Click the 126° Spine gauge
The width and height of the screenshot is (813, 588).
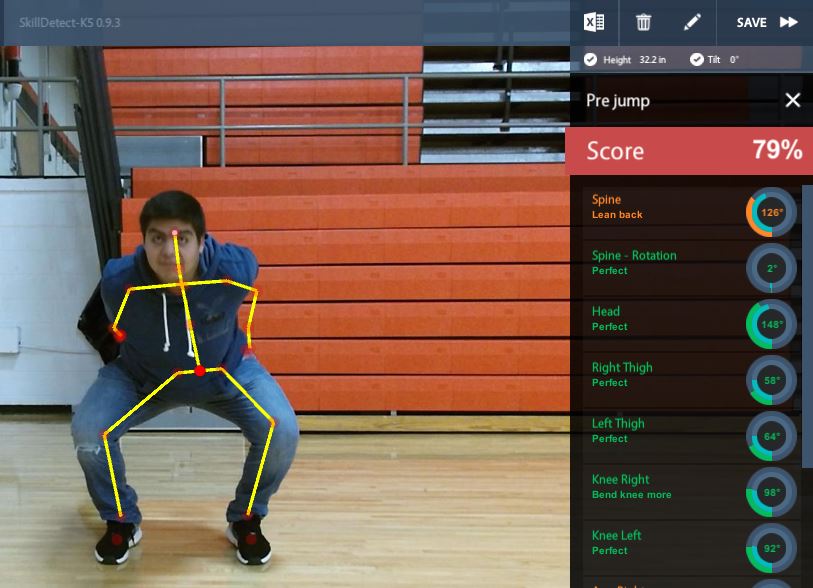771,212
